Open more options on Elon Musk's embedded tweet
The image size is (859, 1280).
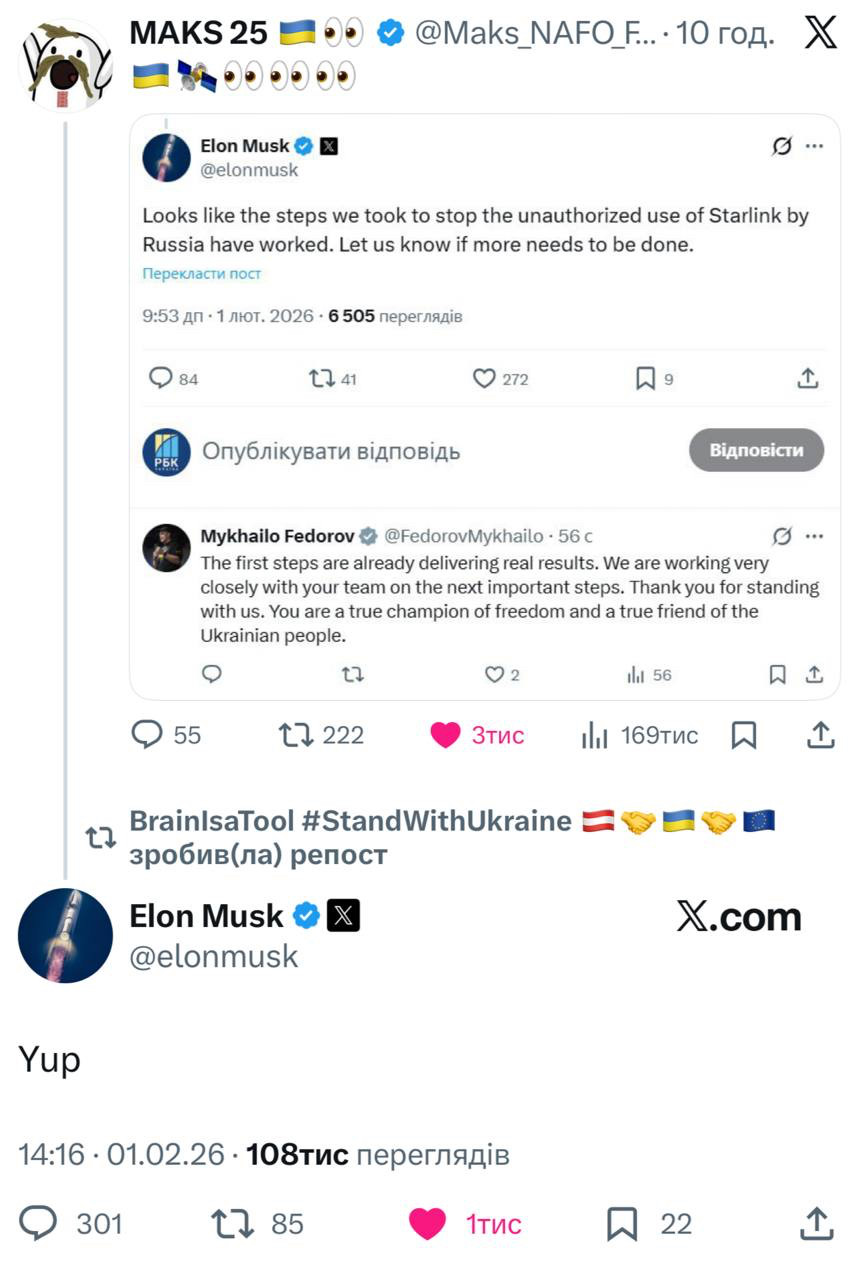[x=814, y=146]
